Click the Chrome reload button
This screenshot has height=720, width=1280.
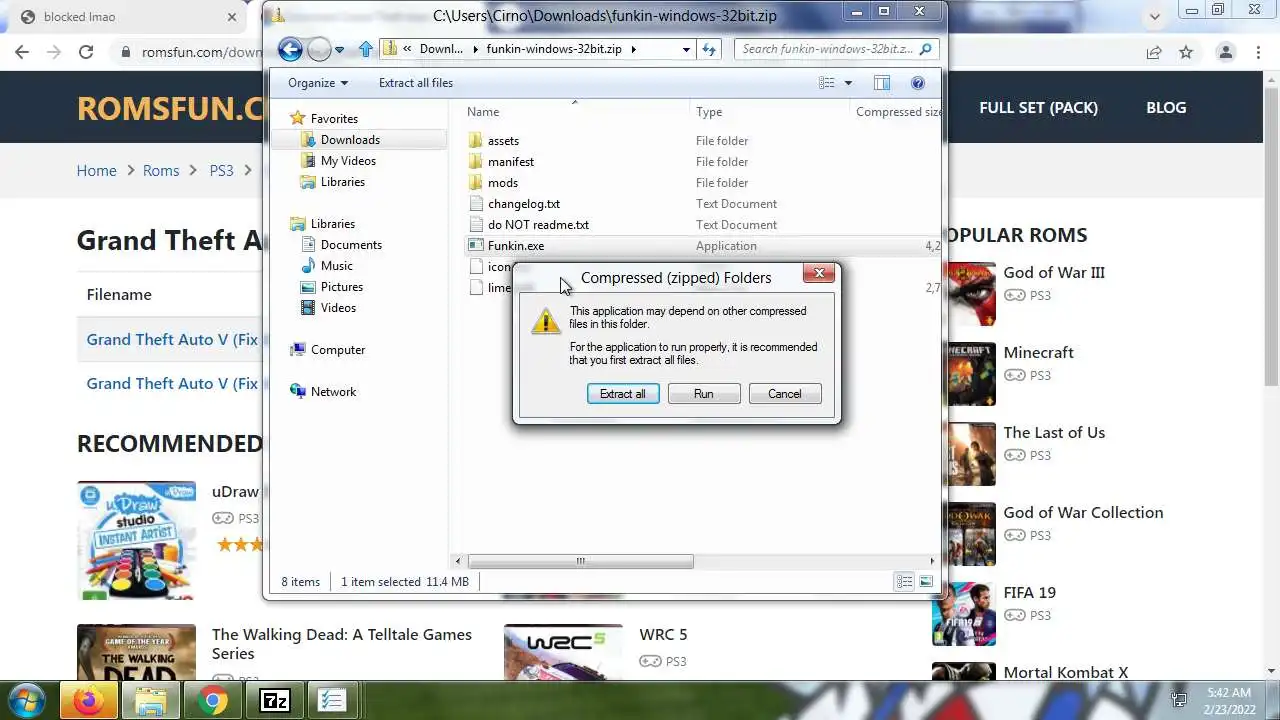[86, 52]
